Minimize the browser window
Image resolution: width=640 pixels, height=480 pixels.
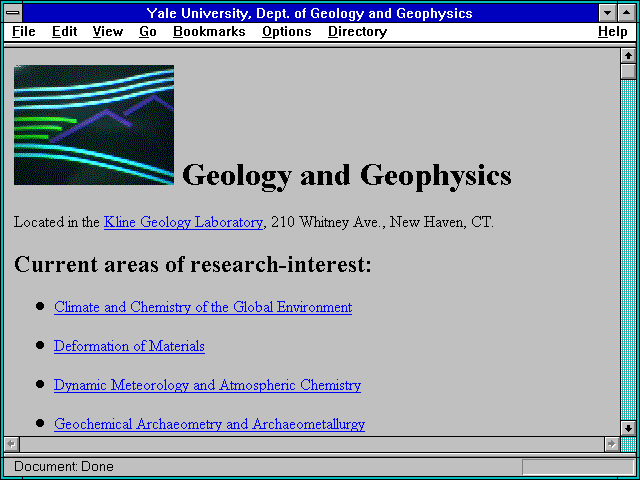608,13
